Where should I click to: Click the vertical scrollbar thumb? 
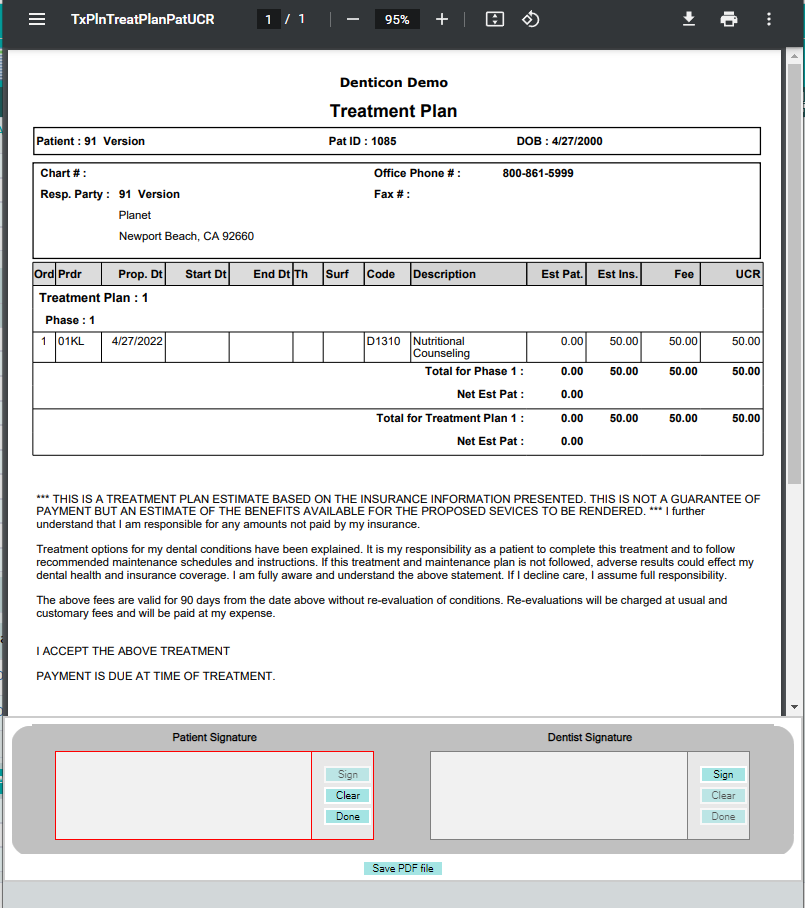pos(794,273)
